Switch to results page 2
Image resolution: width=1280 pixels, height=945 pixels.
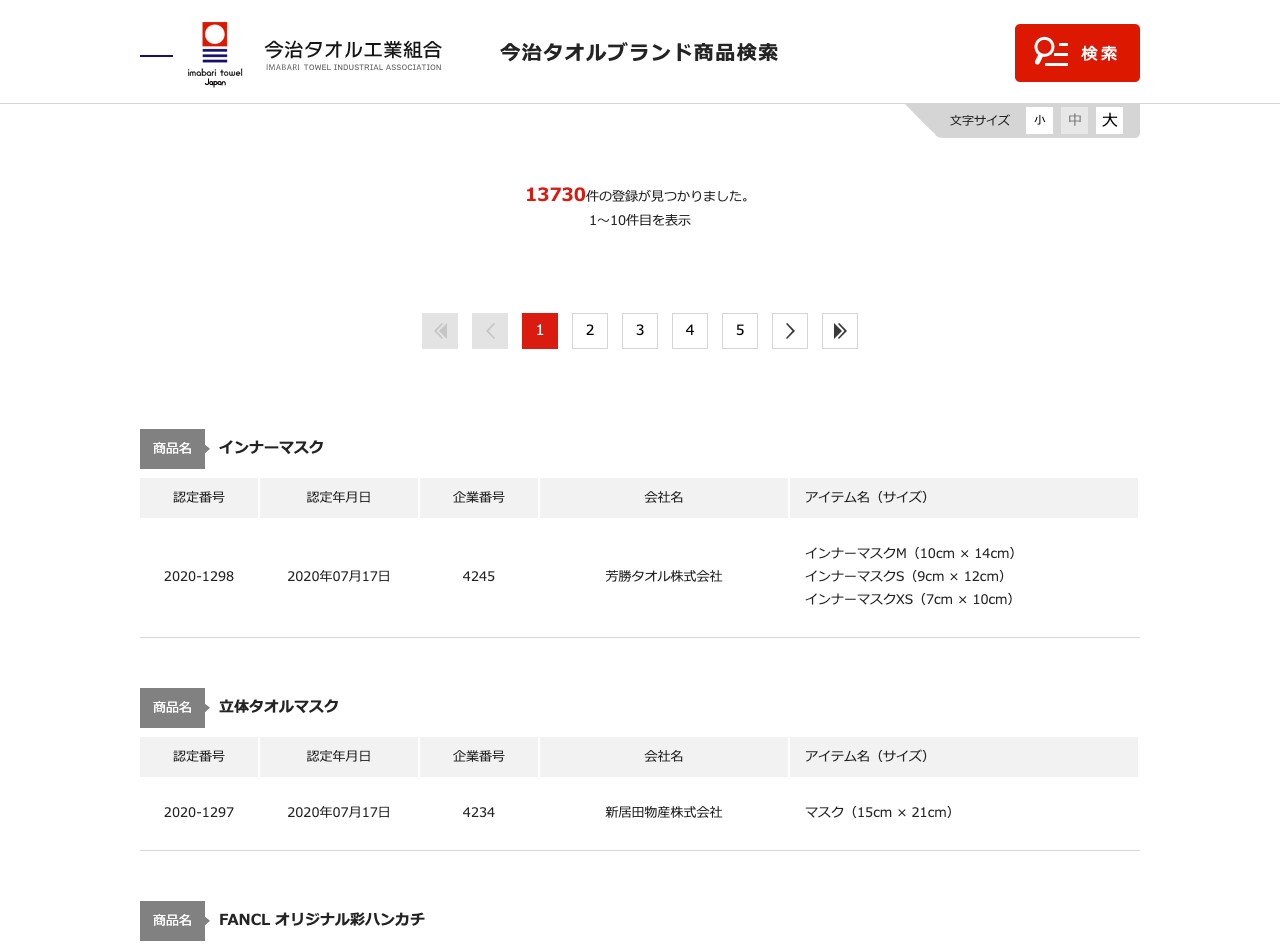tap(590, 330)
